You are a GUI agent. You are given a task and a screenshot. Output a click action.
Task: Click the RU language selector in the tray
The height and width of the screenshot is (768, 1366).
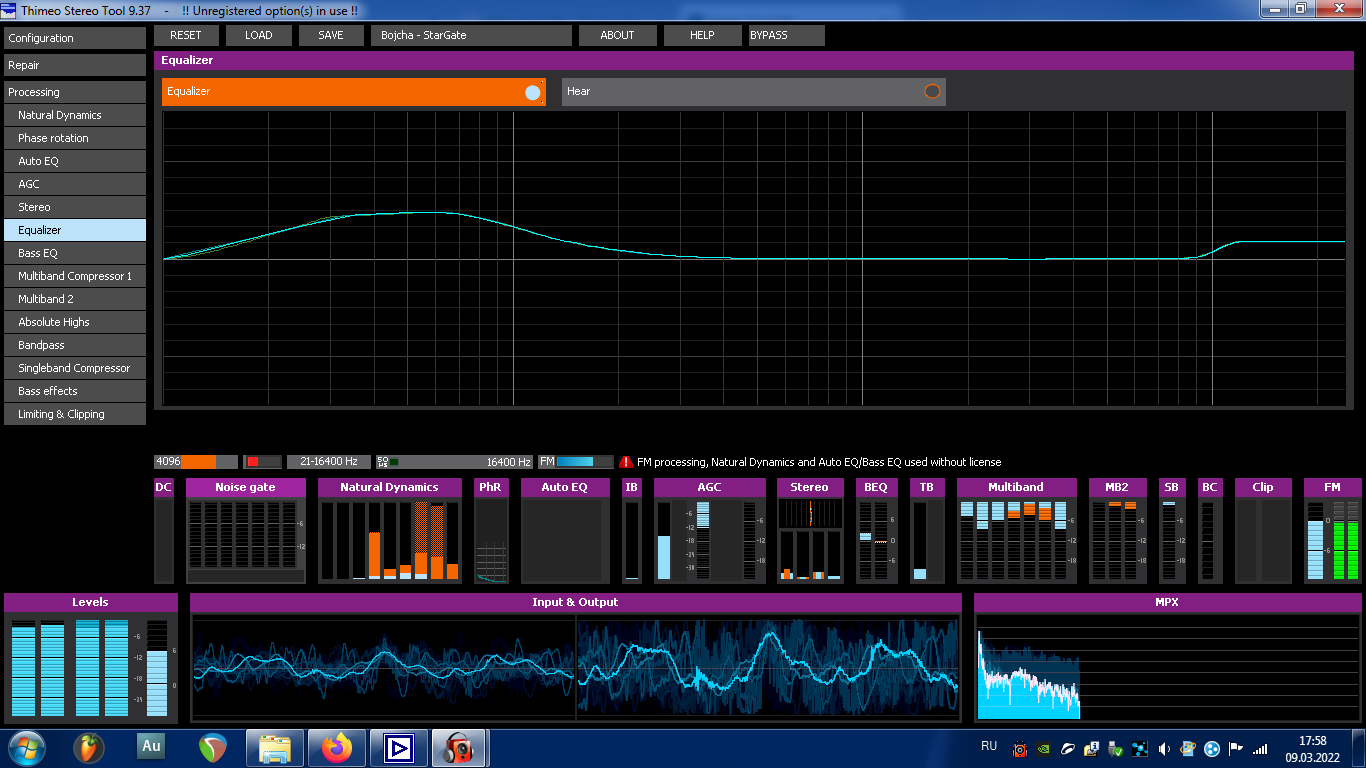[x=989, y=746]
